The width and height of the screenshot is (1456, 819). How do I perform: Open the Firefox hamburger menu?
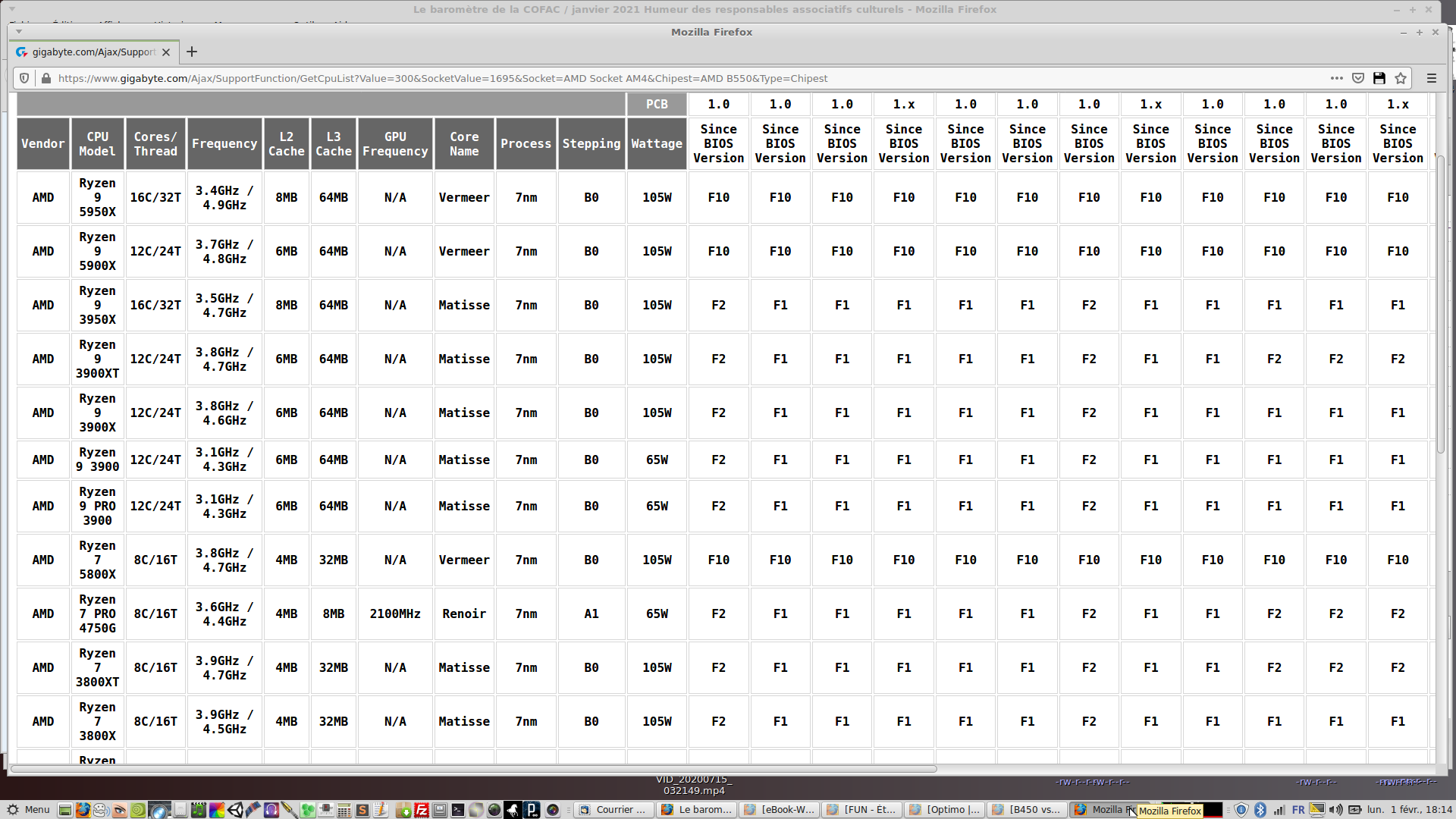1432,78
